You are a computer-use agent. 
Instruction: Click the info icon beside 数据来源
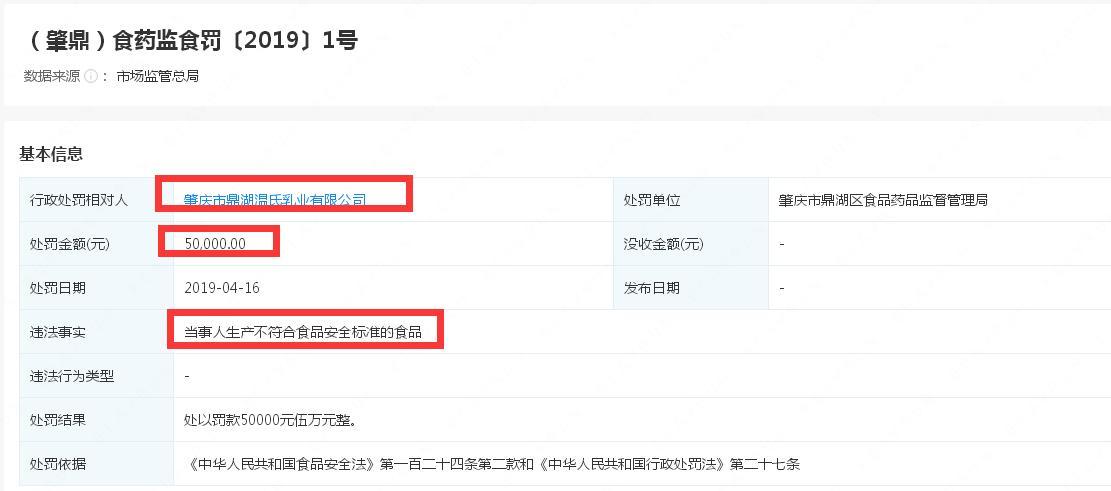91,76
